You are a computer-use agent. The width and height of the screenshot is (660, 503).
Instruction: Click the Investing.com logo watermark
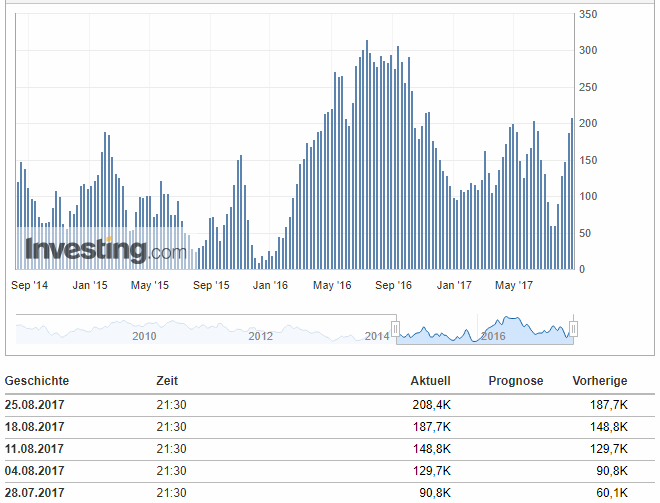[105, 249]
